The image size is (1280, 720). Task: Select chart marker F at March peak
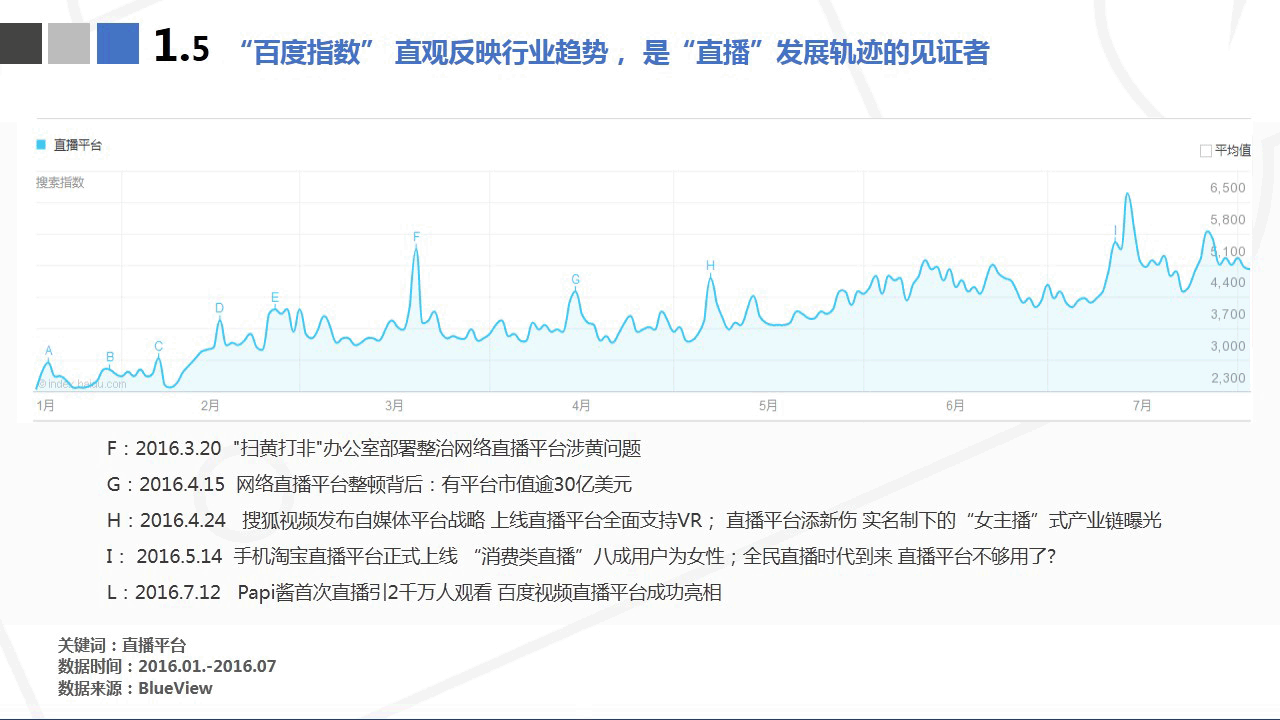tap(416, 237)
